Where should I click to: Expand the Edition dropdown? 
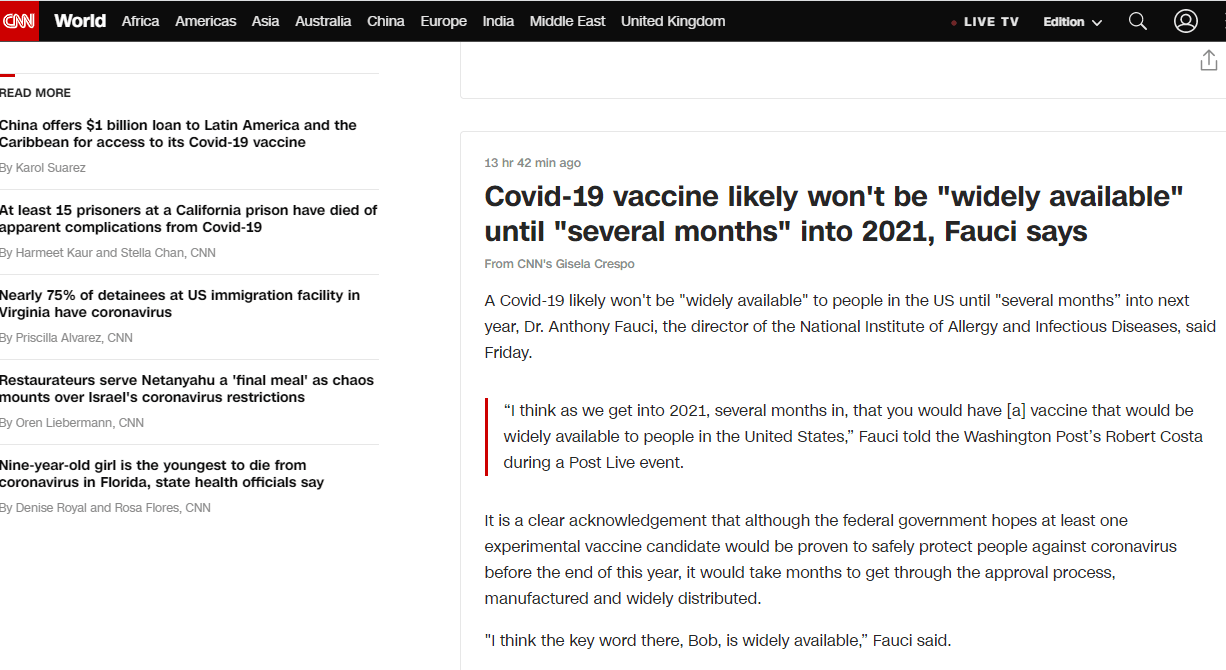pyautogui.click(x=1072, y=22)
